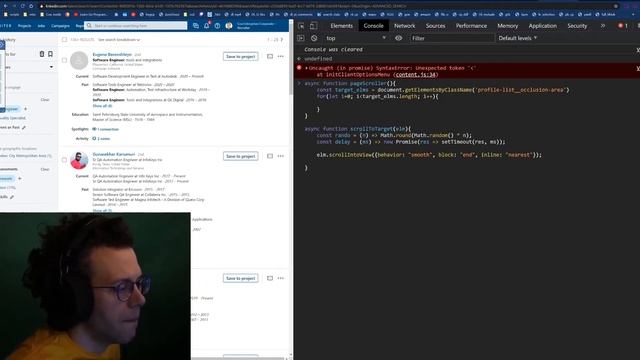Open Projects in LinkedIn Recruiter nav
The width and height of the screenshot is (640, 360).
point(24,26)
